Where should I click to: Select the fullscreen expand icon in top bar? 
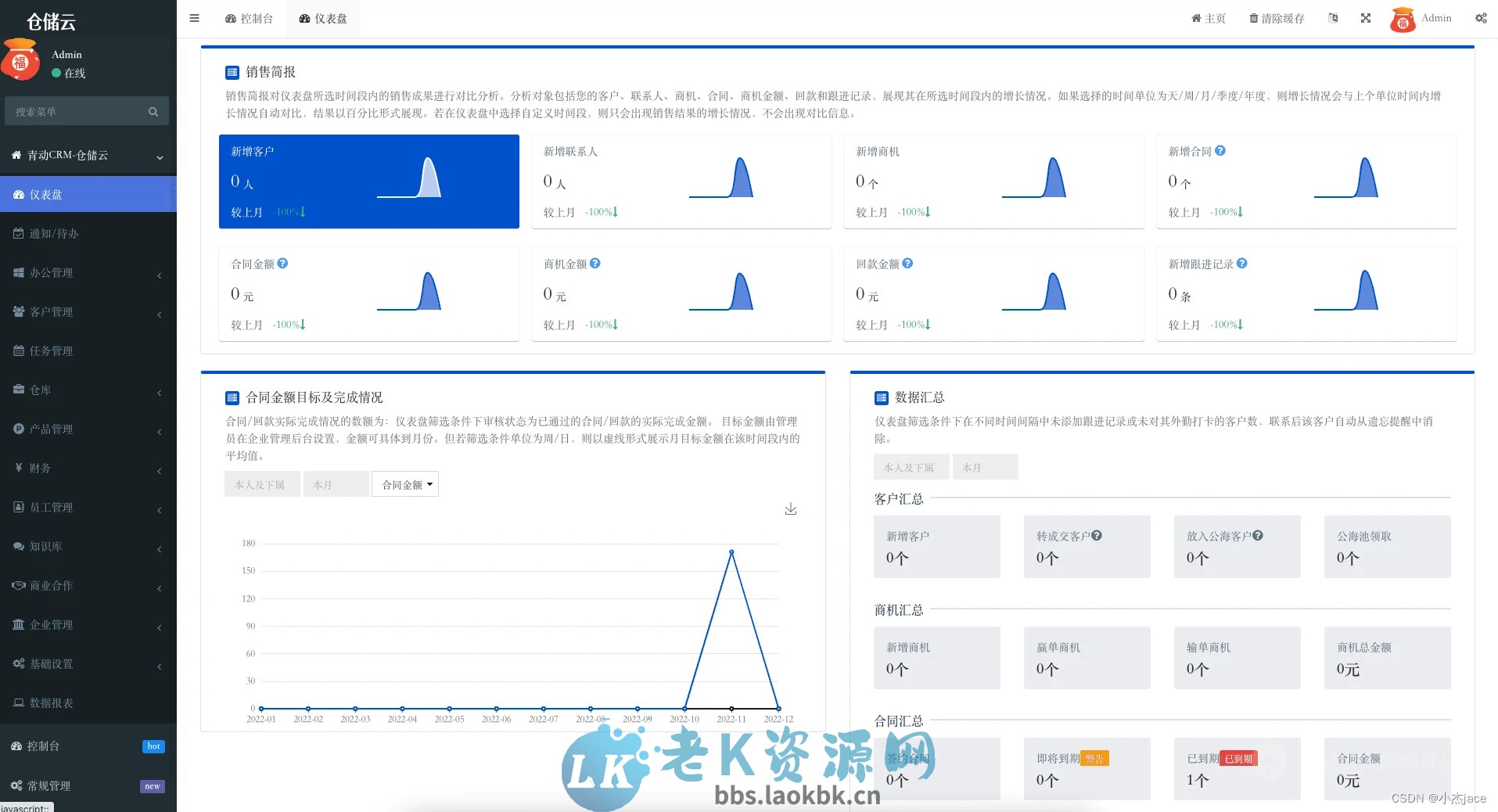(x=1365, y=17)
